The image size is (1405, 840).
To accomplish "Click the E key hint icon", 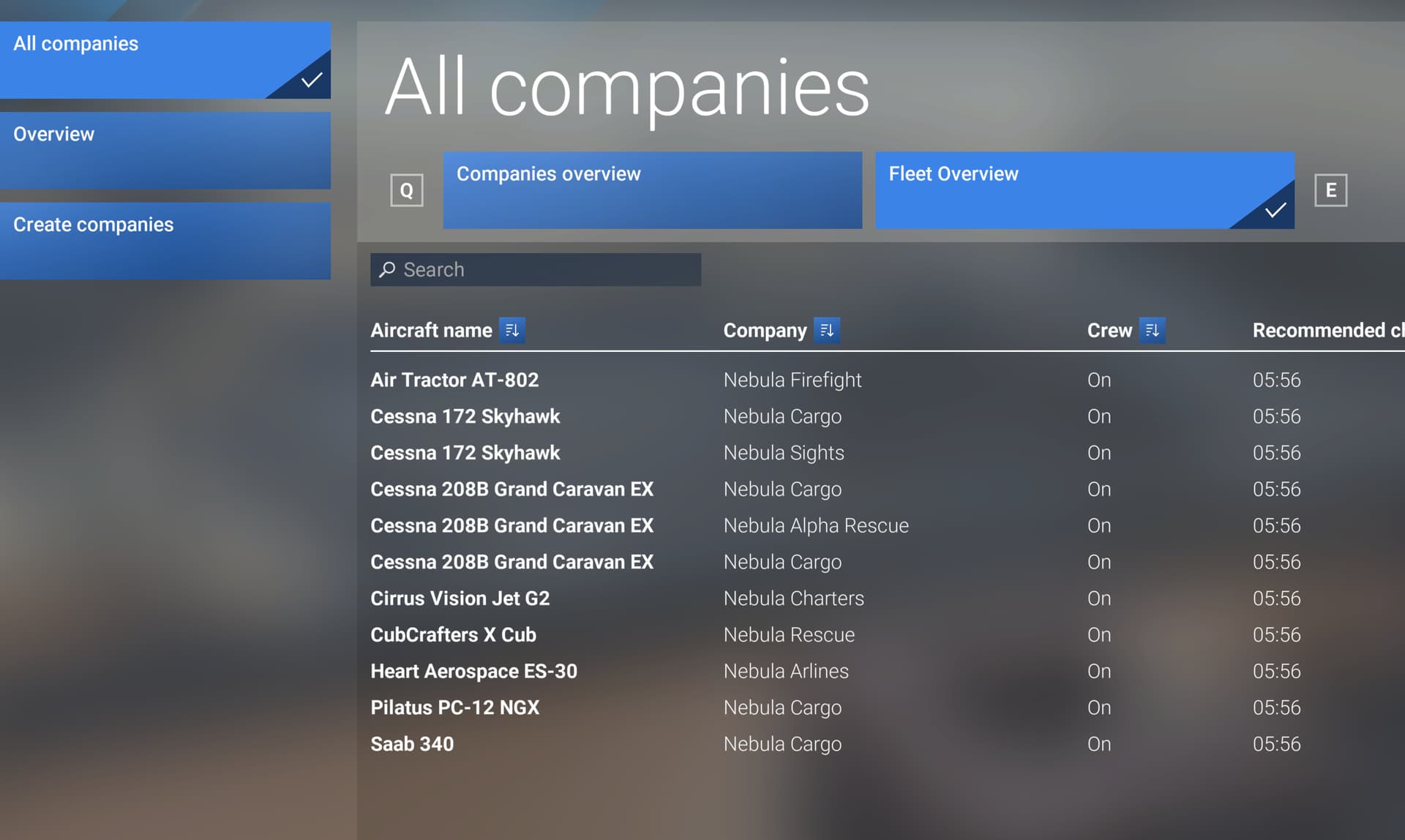I will [x=1331, y=190].
